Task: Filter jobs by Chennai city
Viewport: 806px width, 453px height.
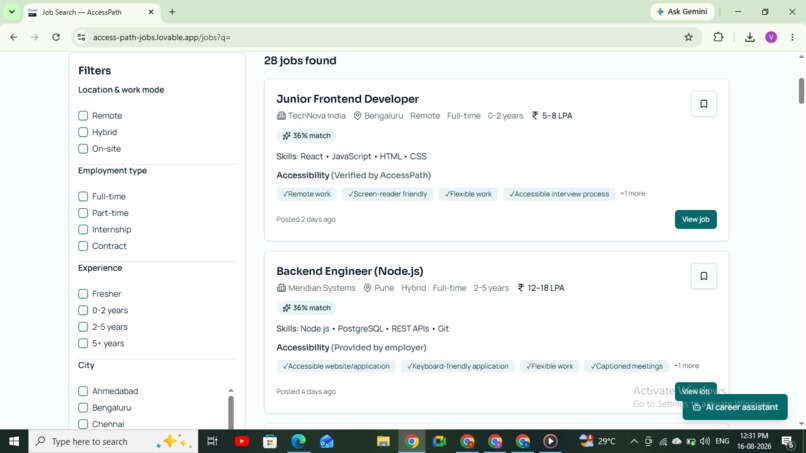Action: [83, 424]
